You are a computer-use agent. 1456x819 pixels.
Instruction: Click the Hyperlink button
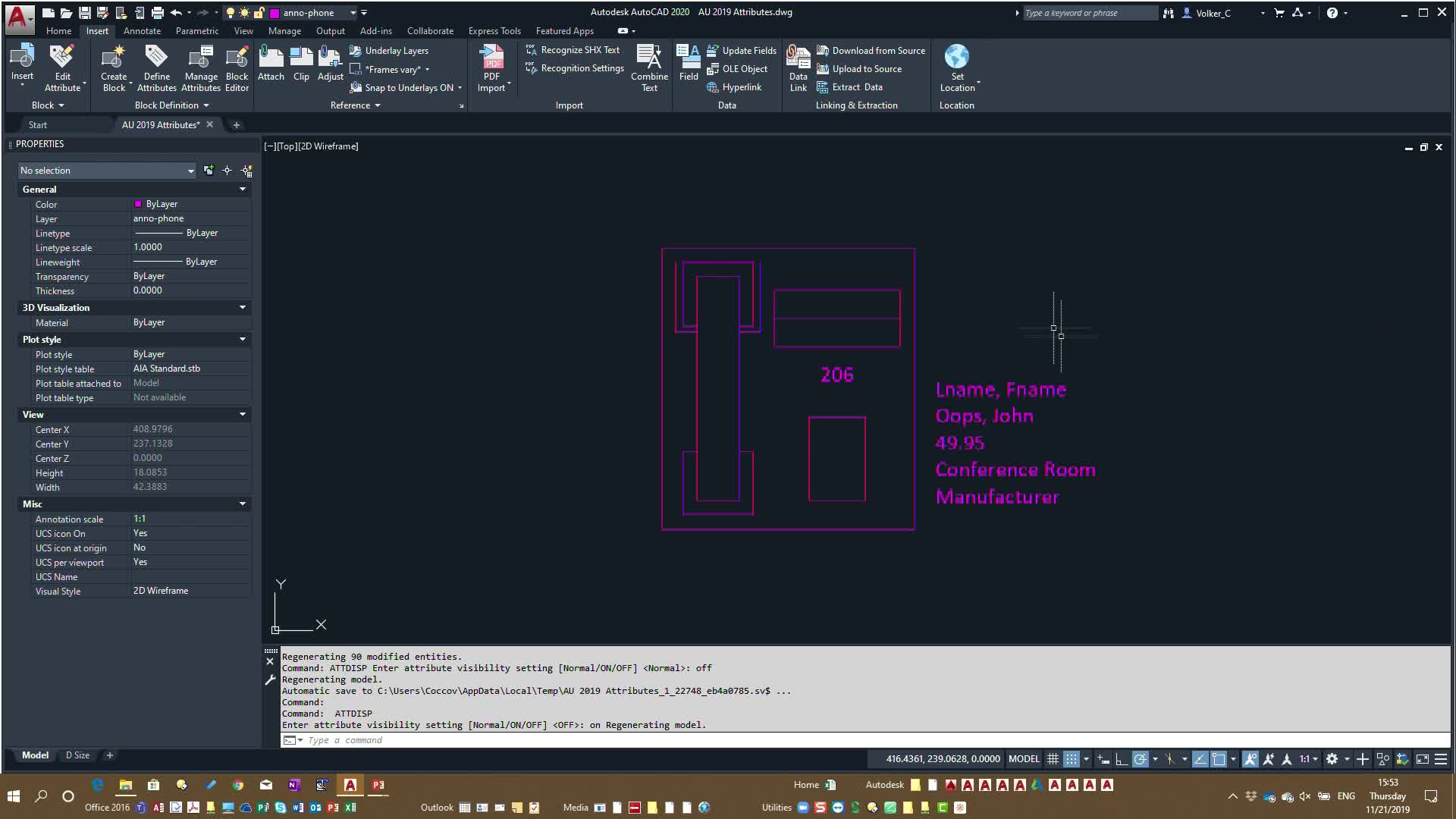point(733,87)
